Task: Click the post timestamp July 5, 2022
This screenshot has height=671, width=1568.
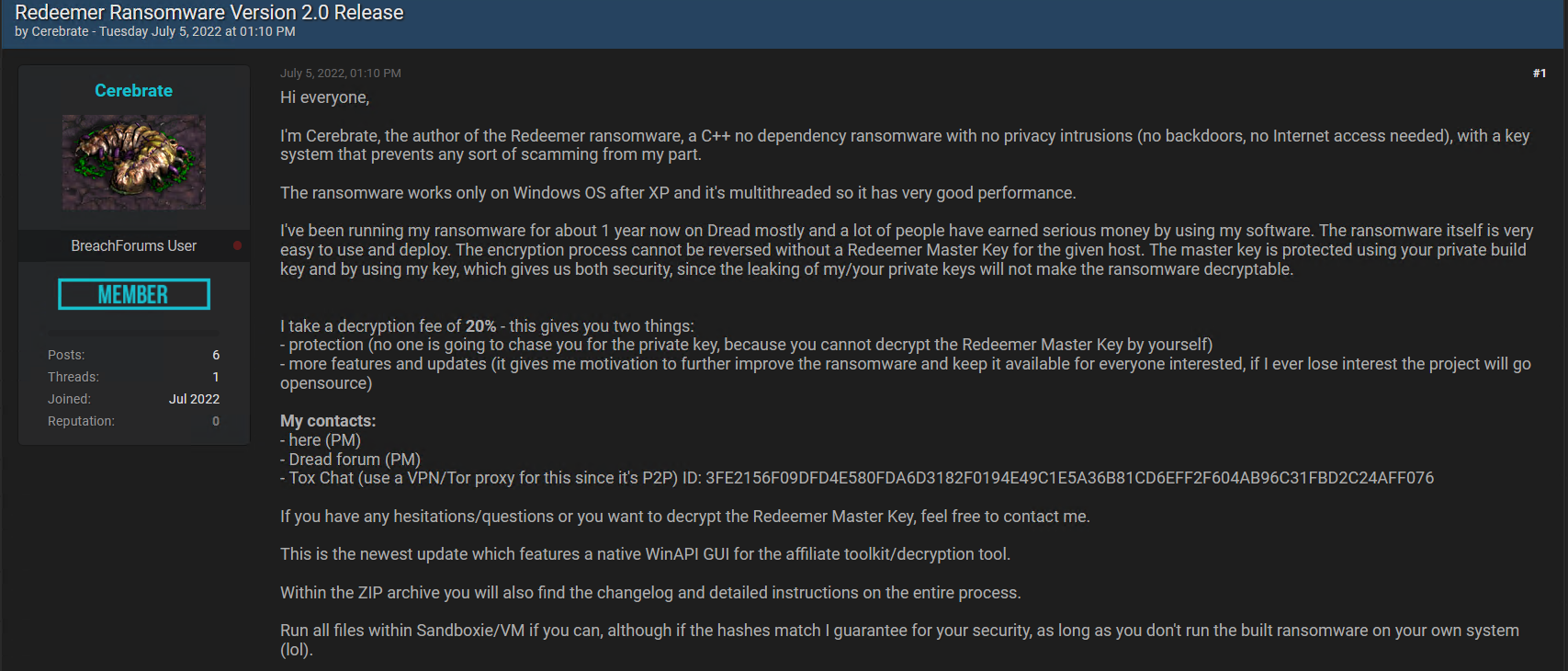Action: tap(341, 73)
